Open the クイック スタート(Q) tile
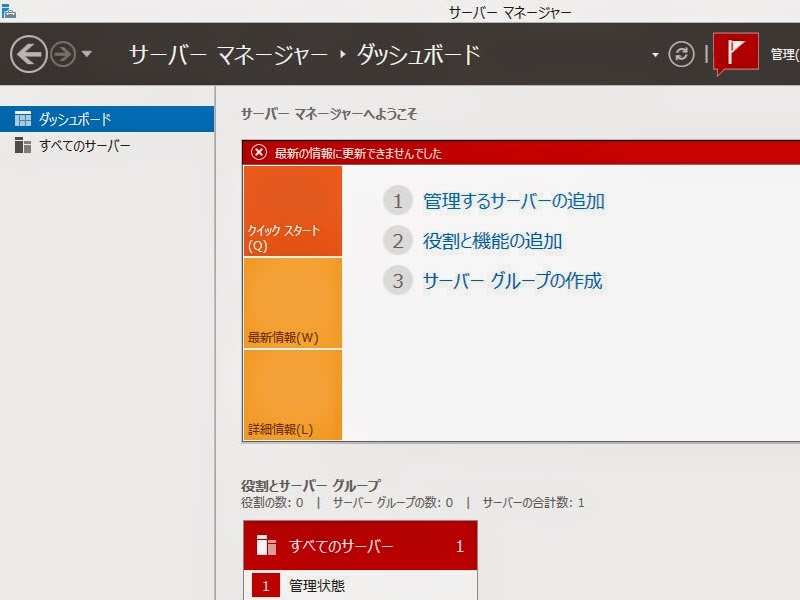Screen dimensions: 800x600 [x=293, y=211]
